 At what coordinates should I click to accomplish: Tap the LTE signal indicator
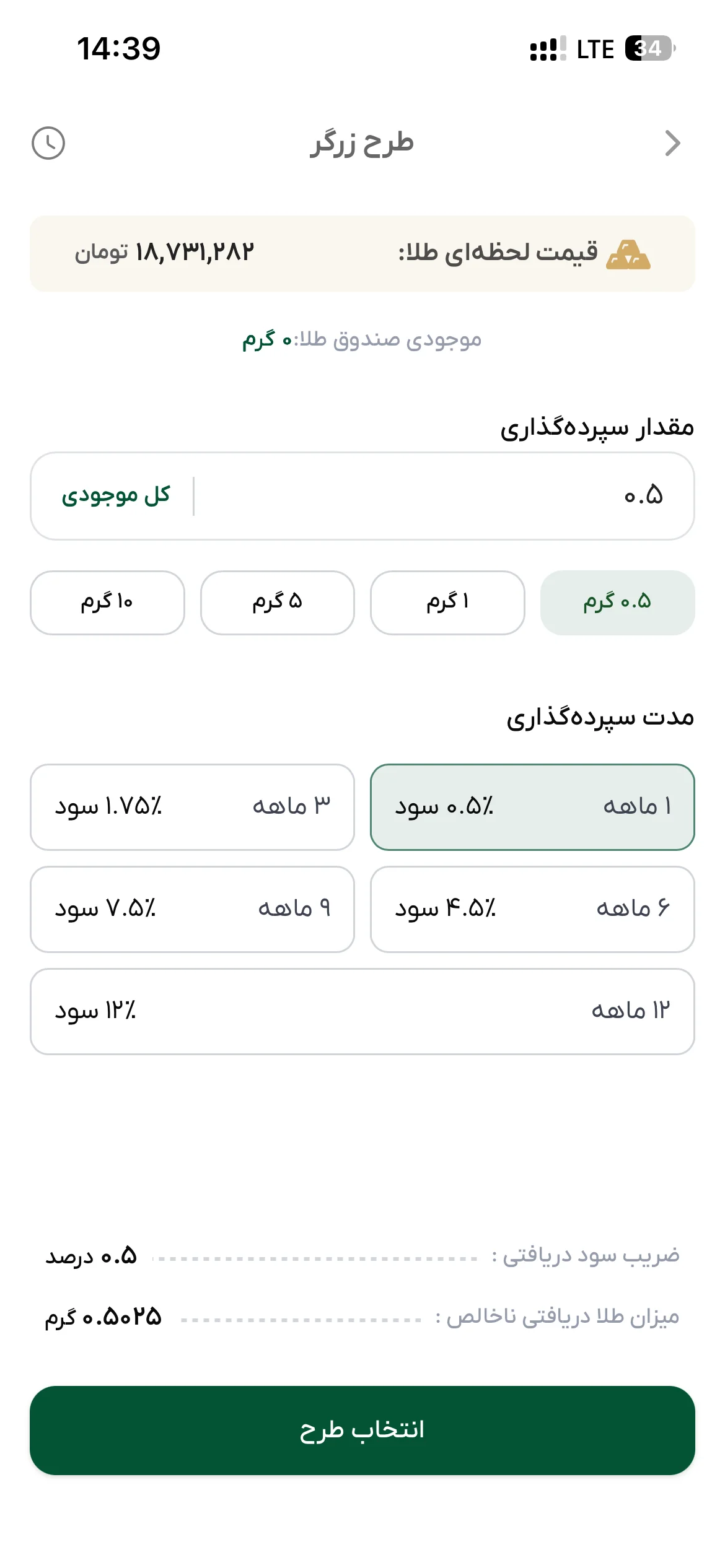(x=595, y=49)
